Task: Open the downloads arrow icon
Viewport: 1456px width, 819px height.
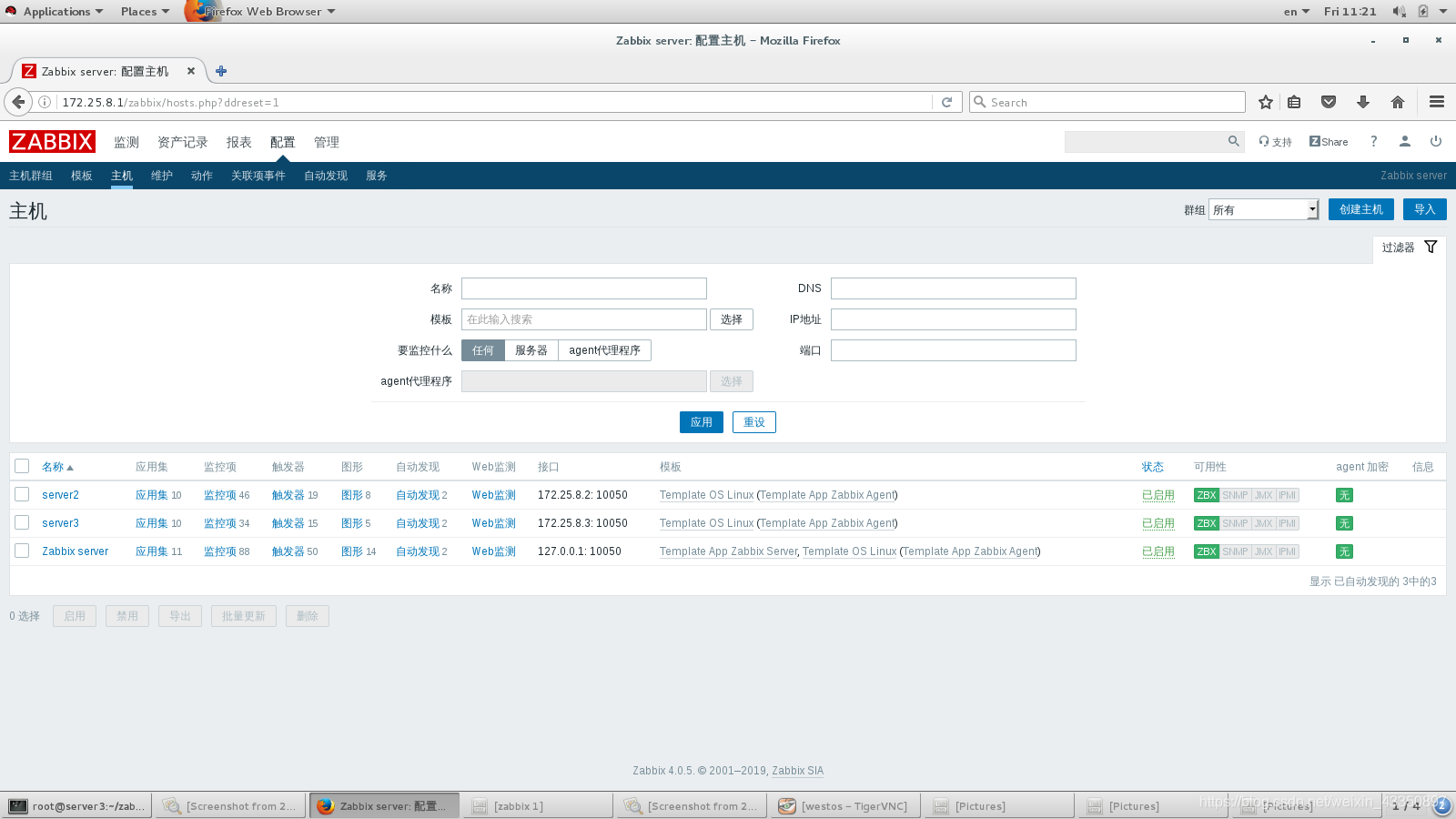Action: pyautogui.click(x=1363, y=102)
